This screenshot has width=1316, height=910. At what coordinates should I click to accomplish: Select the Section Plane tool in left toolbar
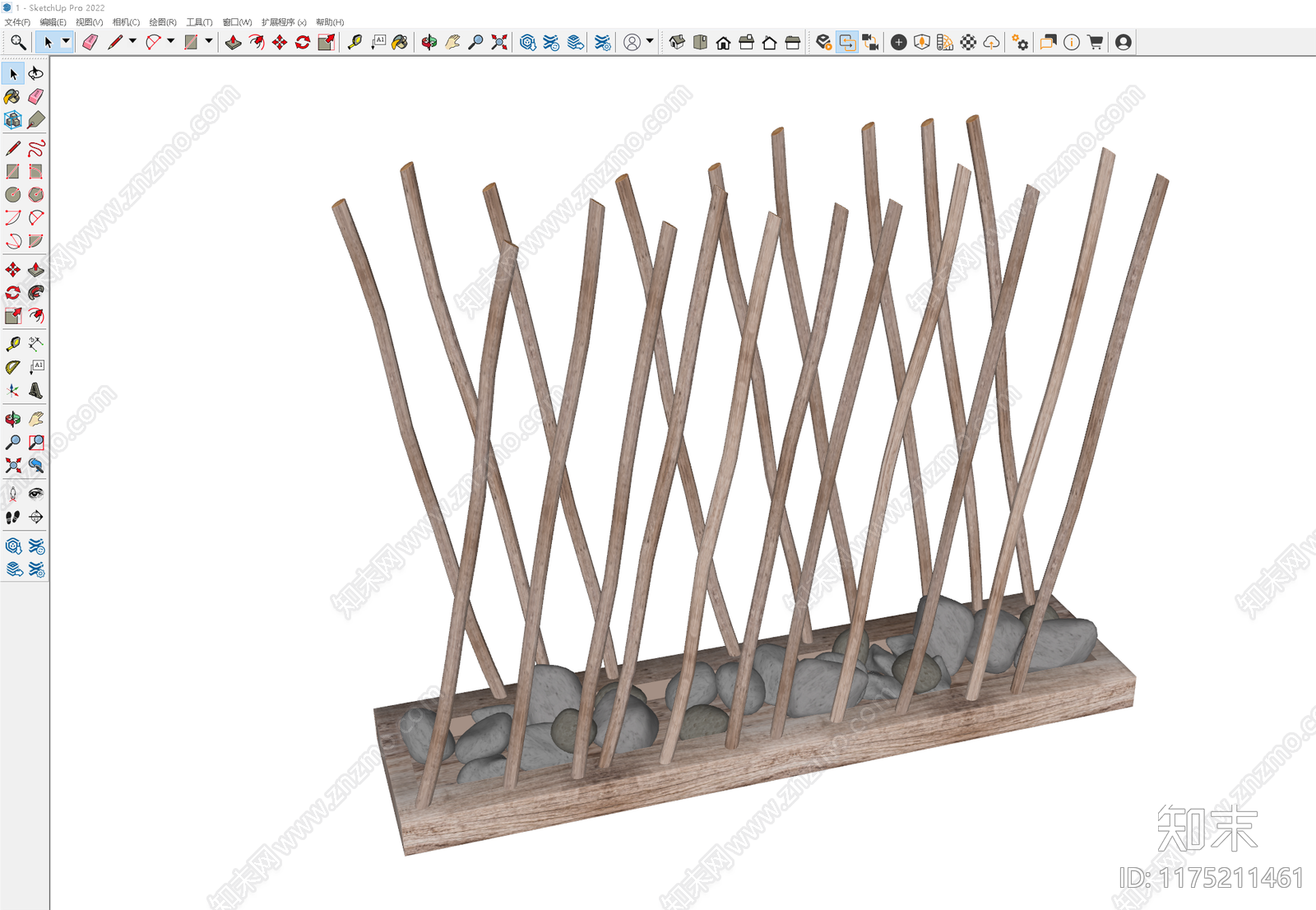(x=35, y=518)
